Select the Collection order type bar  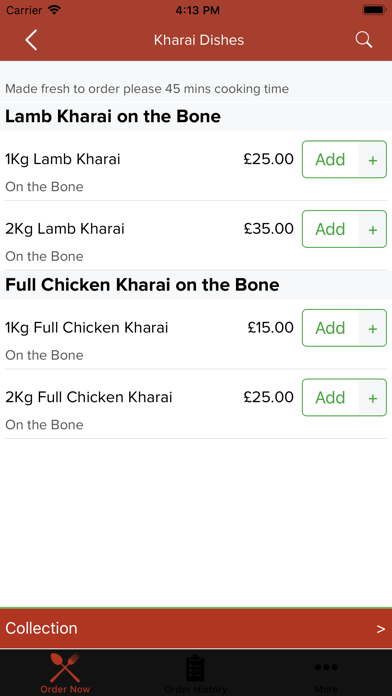(x=196, y=629)
